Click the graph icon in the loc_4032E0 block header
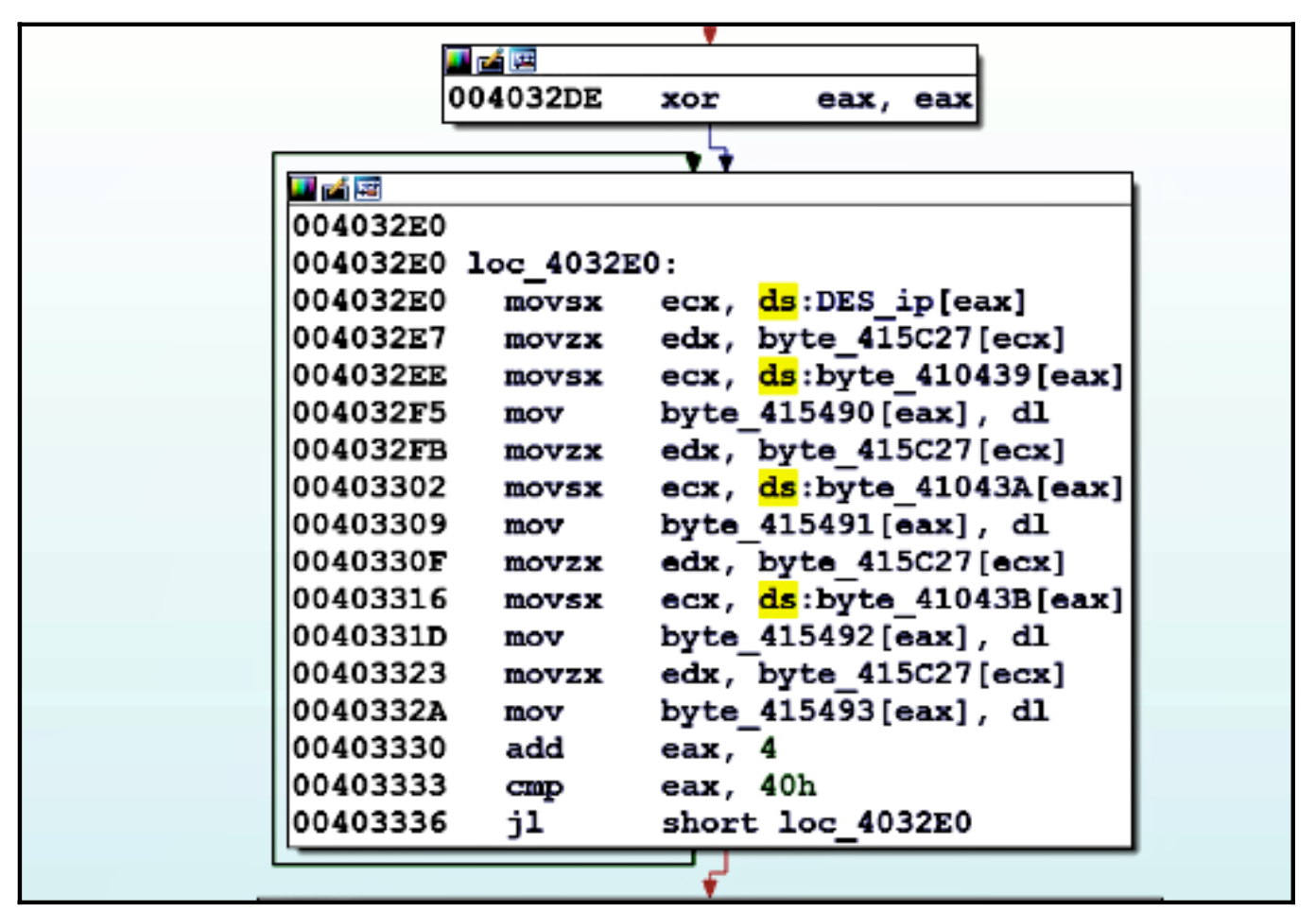 [368, 188]
